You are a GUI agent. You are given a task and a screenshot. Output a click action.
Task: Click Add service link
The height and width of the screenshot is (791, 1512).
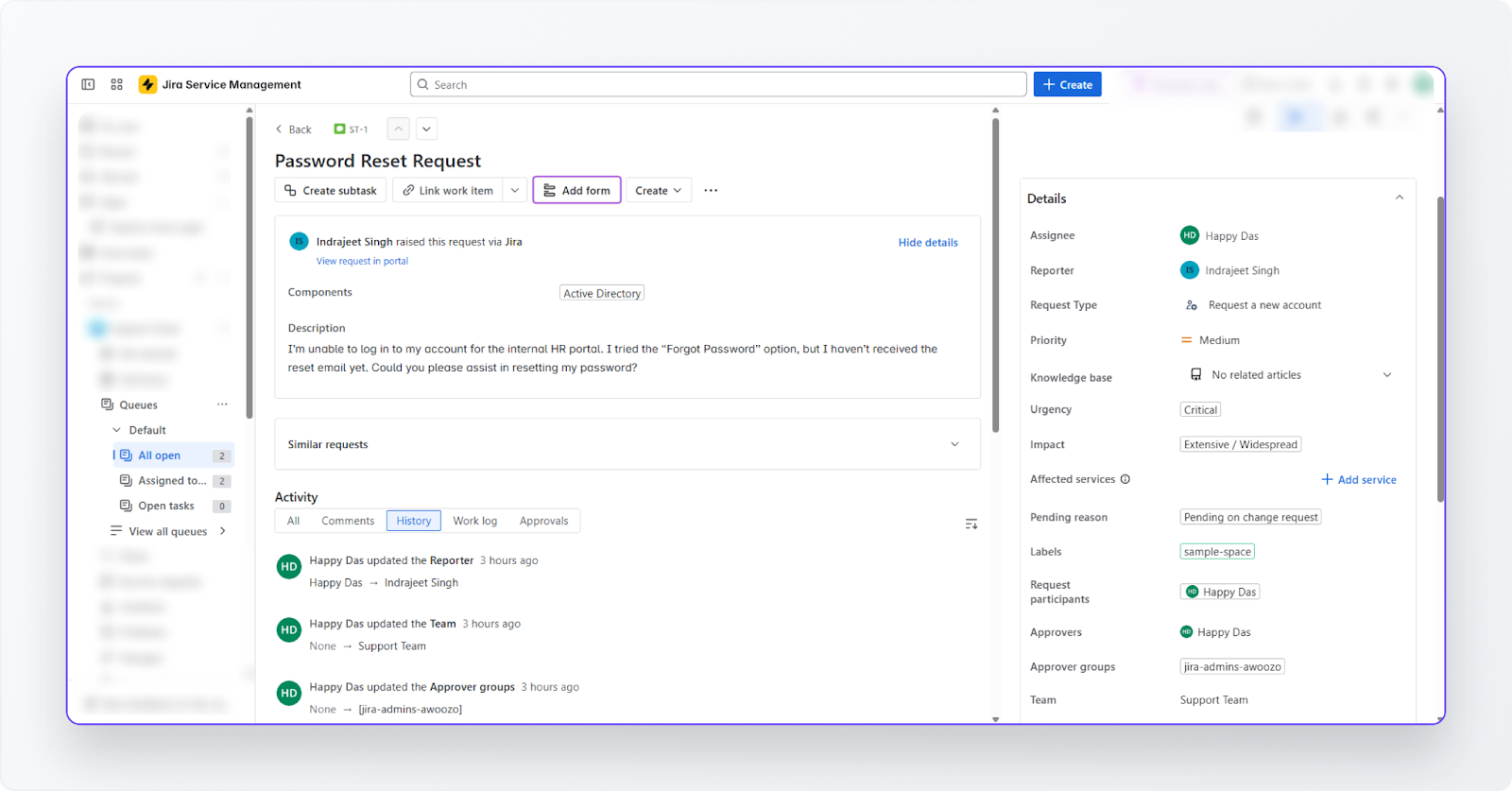(1359, 479)
